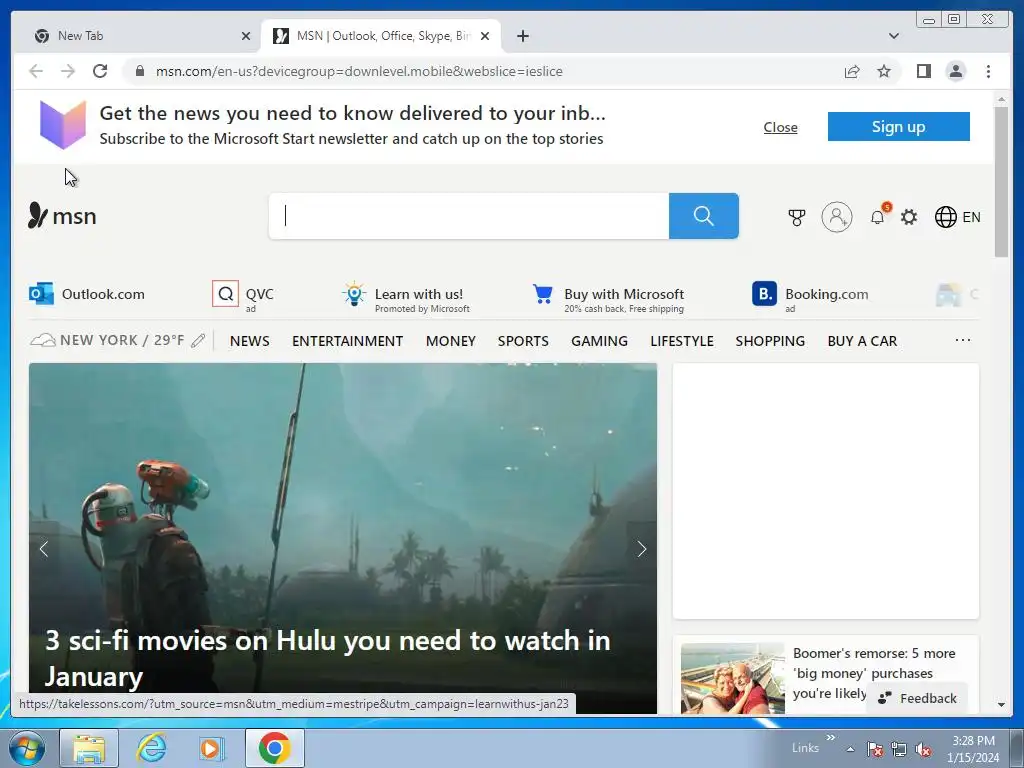Open the NEWS section
The width and height of the screenshot is (1024, 768).
[x=249, y=341]
